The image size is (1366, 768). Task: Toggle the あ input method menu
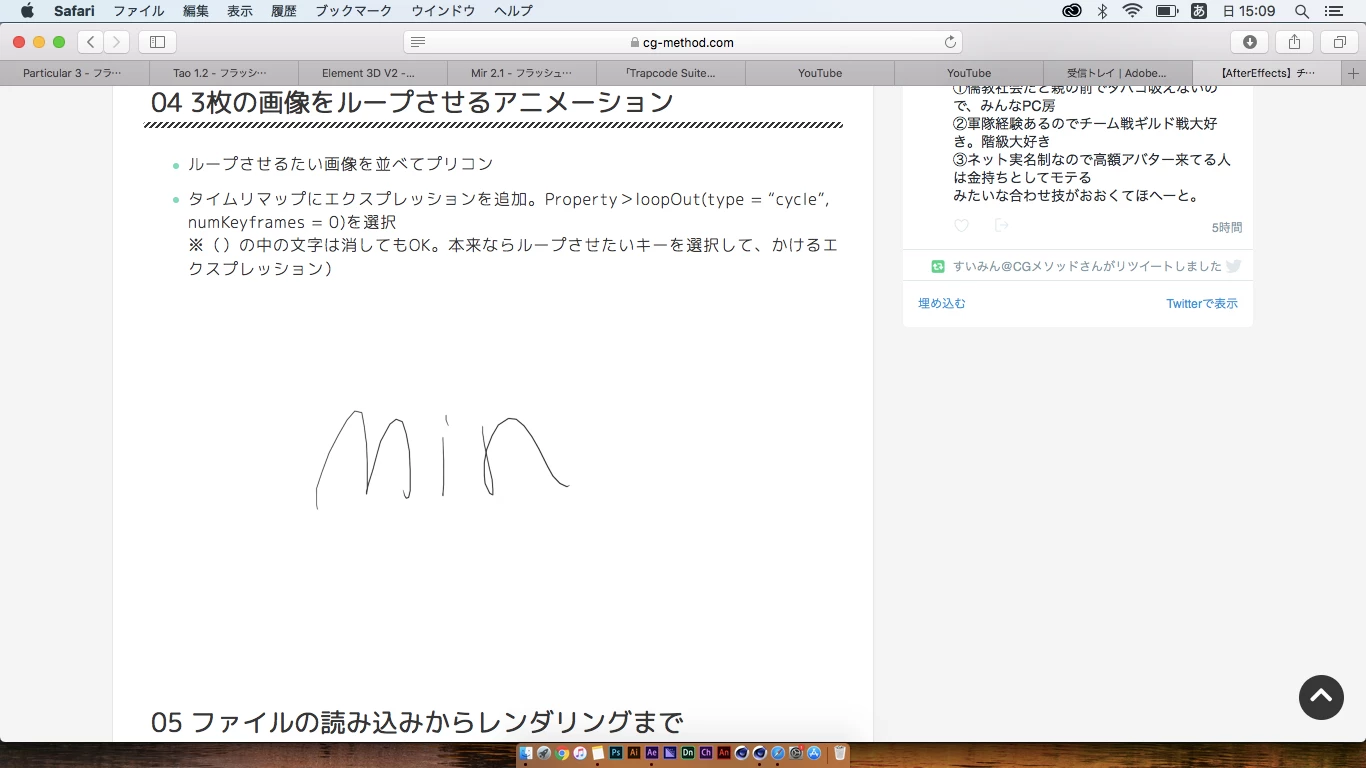(1199, 11)
